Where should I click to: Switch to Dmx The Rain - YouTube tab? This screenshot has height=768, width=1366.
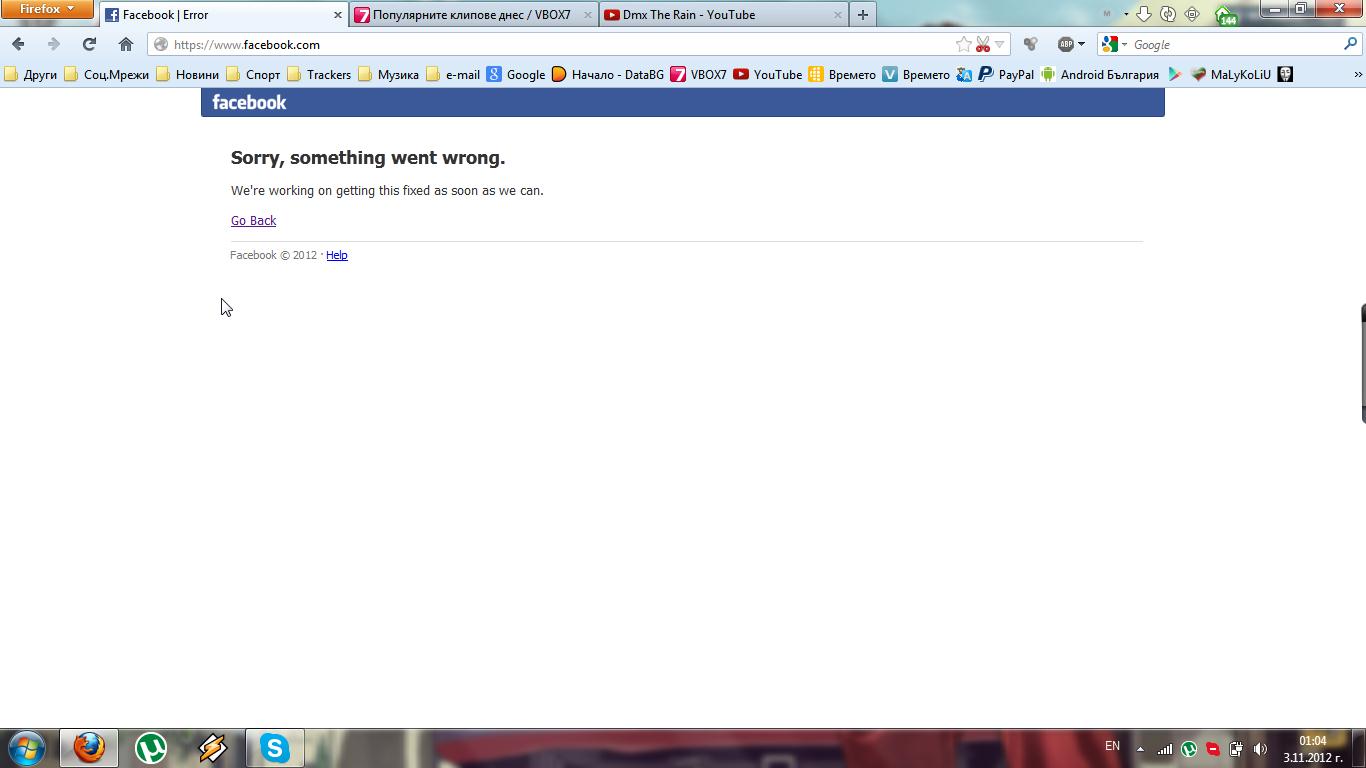pos(723,15)
